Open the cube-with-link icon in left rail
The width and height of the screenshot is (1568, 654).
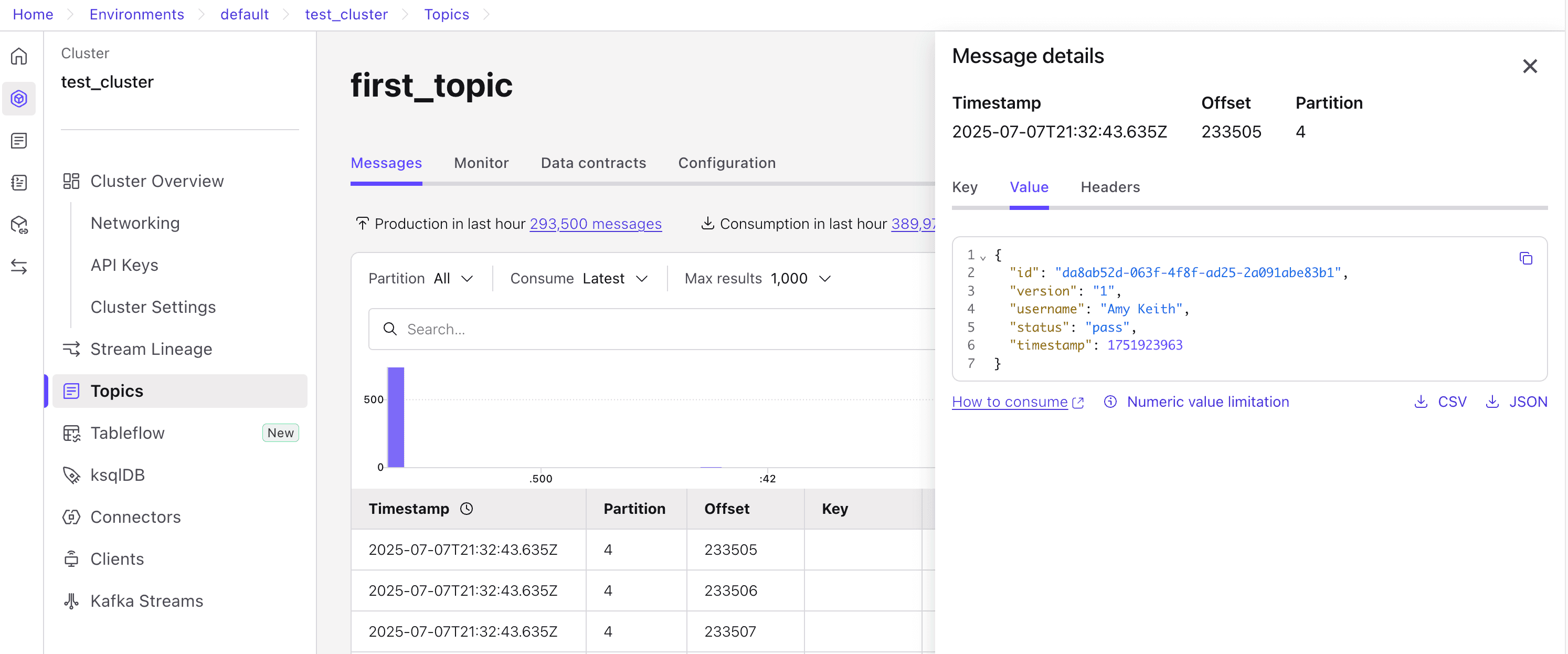(x=19, y=224)
